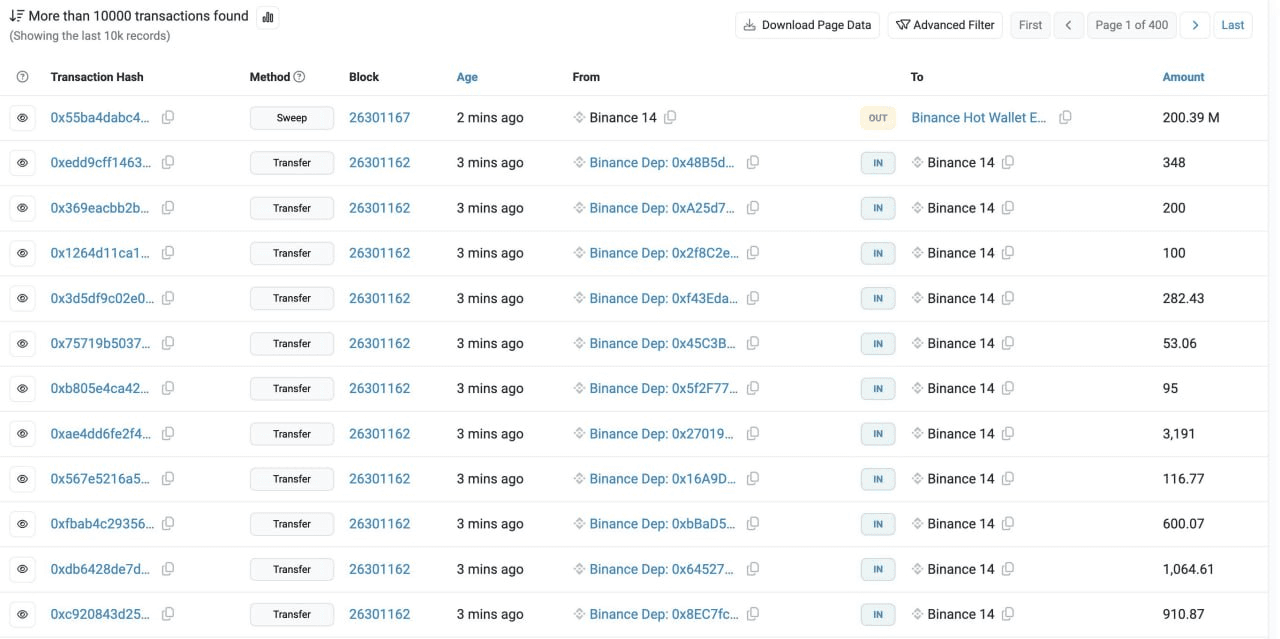This screenshot has width=1280, height=639.
Task: Click the Transfer badge for 0x567e5216a5
Action: point(292,479)
